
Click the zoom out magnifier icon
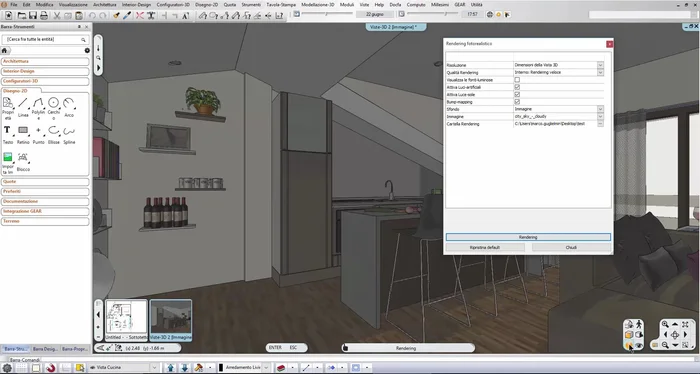click(x=665, y=345)
